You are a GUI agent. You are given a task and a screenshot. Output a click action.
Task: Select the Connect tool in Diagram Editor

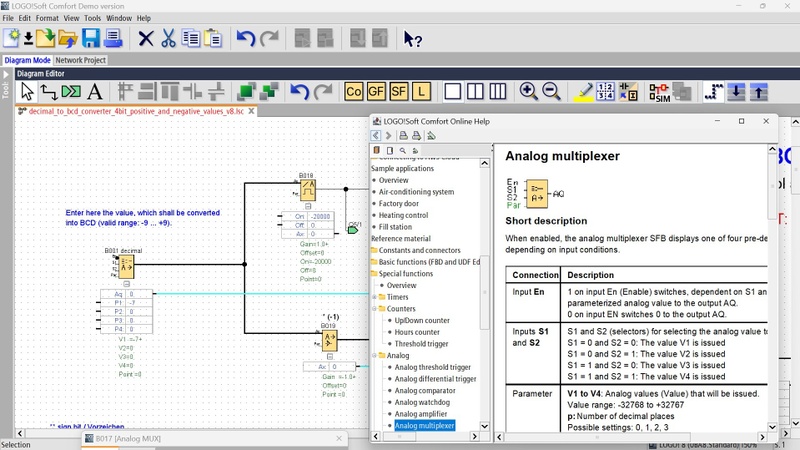point(48,92)
